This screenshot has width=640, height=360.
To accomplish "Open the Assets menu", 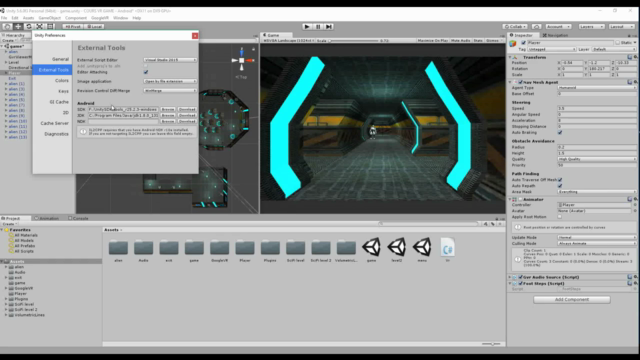I will [x=29, y=18].
